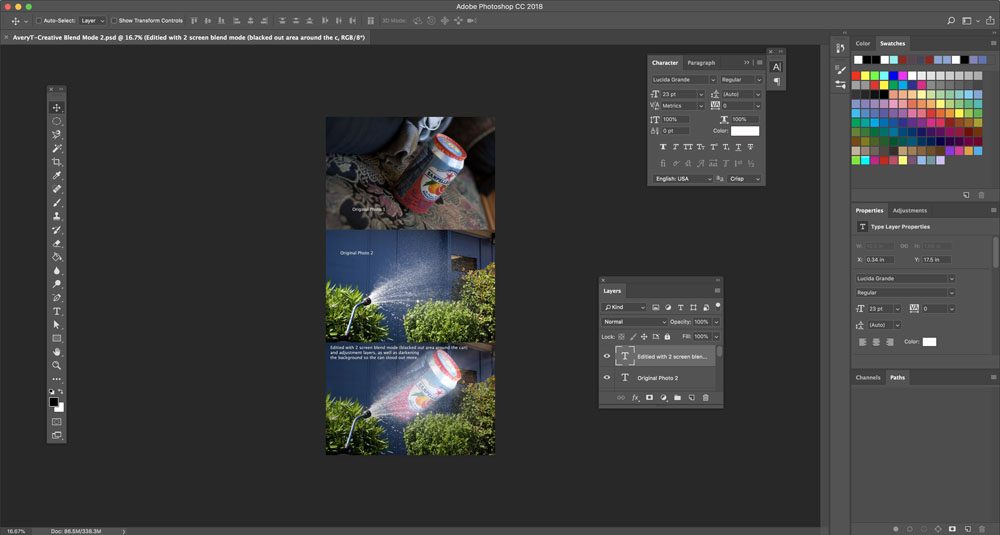Switch to the Color tab

tap(863, 43)
